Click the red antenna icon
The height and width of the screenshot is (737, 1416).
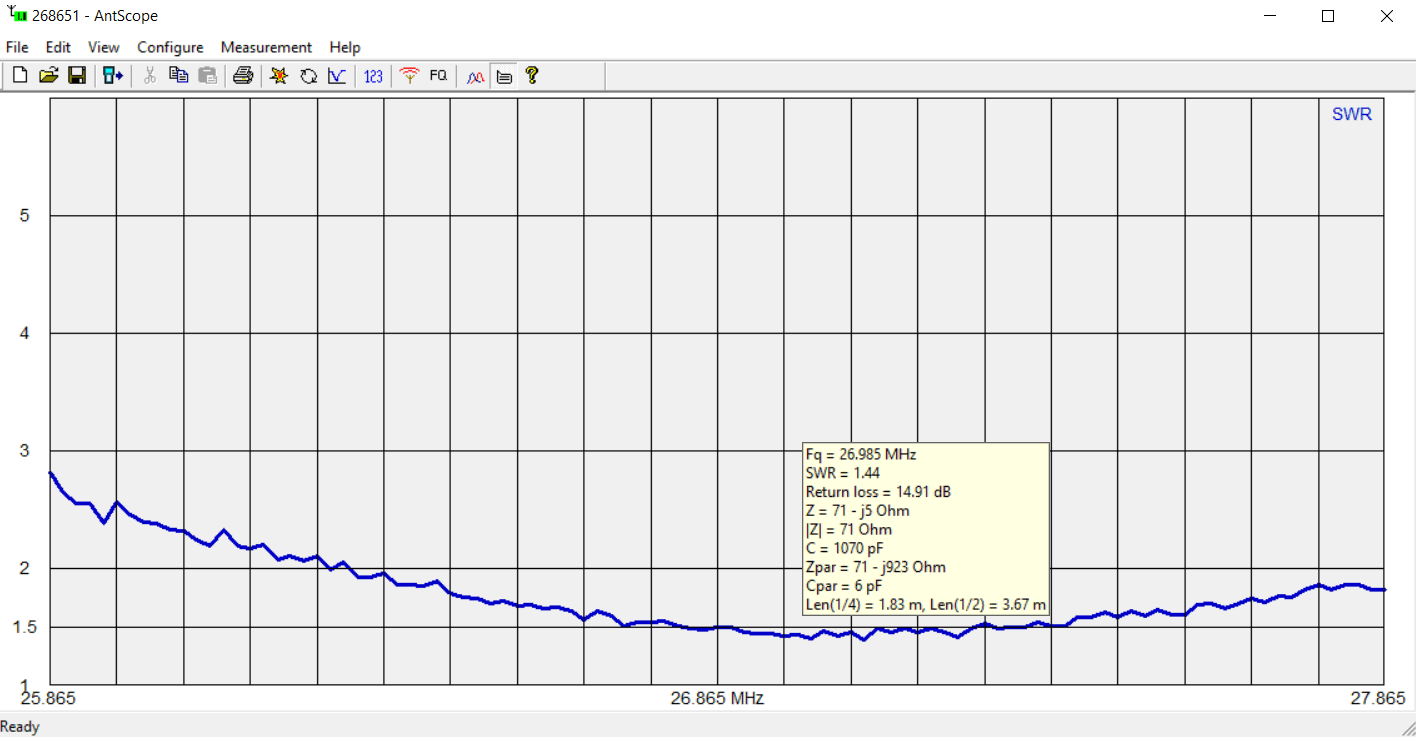pyautogui.click(x=409, y=76)
